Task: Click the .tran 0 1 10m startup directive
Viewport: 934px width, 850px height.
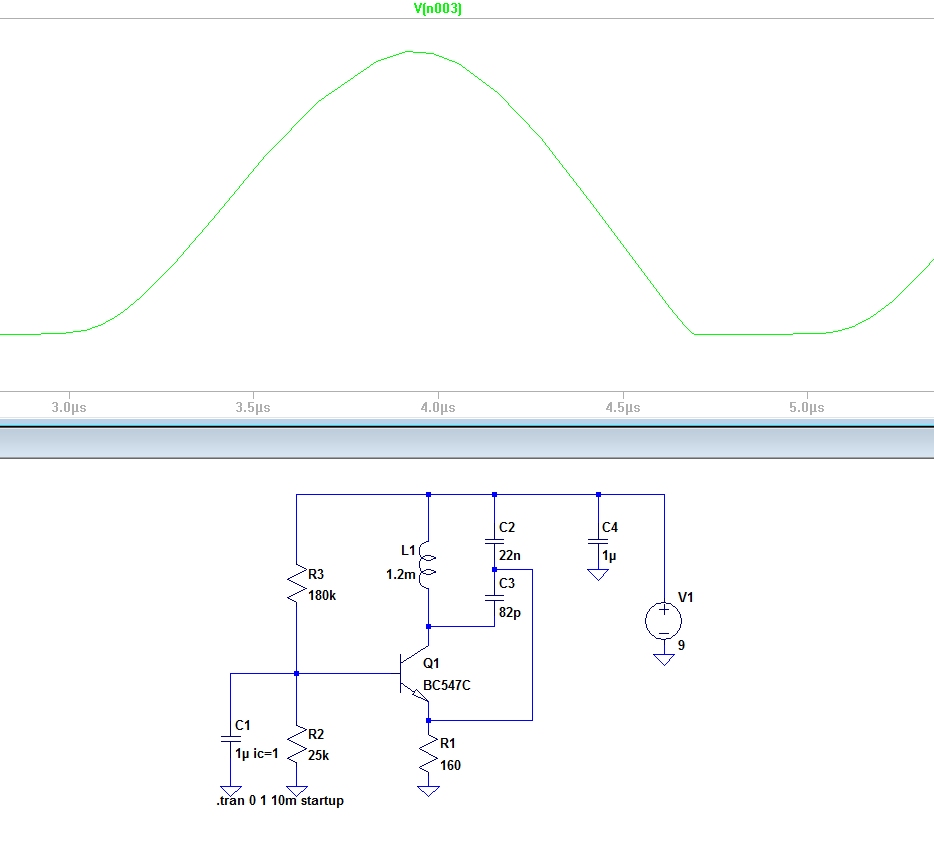Action: tap(280, 801)
